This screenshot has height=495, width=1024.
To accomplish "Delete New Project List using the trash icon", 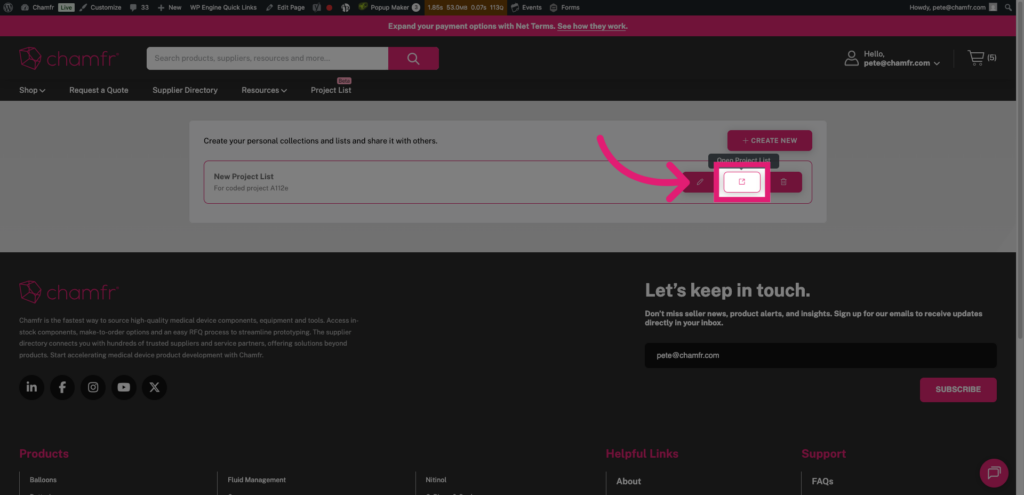I will 784,182.
